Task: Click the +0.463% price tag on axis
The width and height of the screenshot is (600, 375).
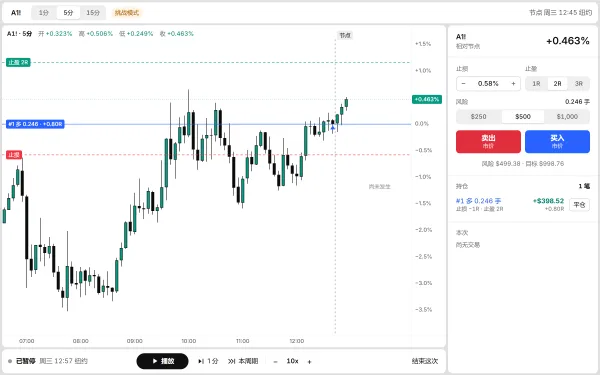Action: 427,99
